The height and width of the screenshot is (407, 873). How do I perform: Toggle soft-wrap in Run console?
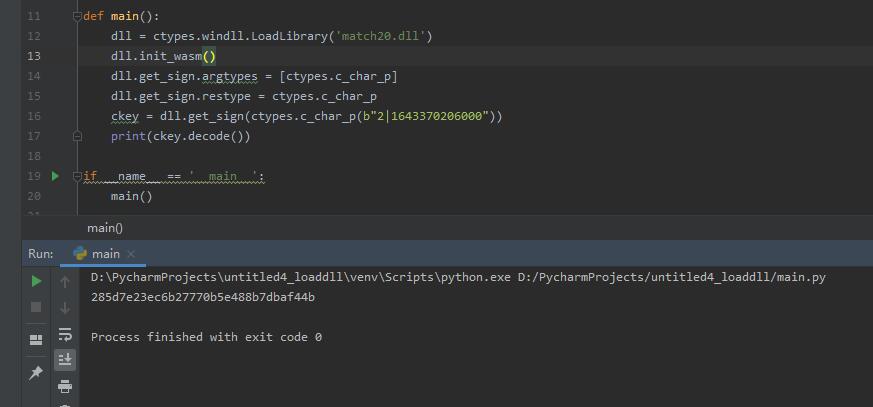coord(65,334)
